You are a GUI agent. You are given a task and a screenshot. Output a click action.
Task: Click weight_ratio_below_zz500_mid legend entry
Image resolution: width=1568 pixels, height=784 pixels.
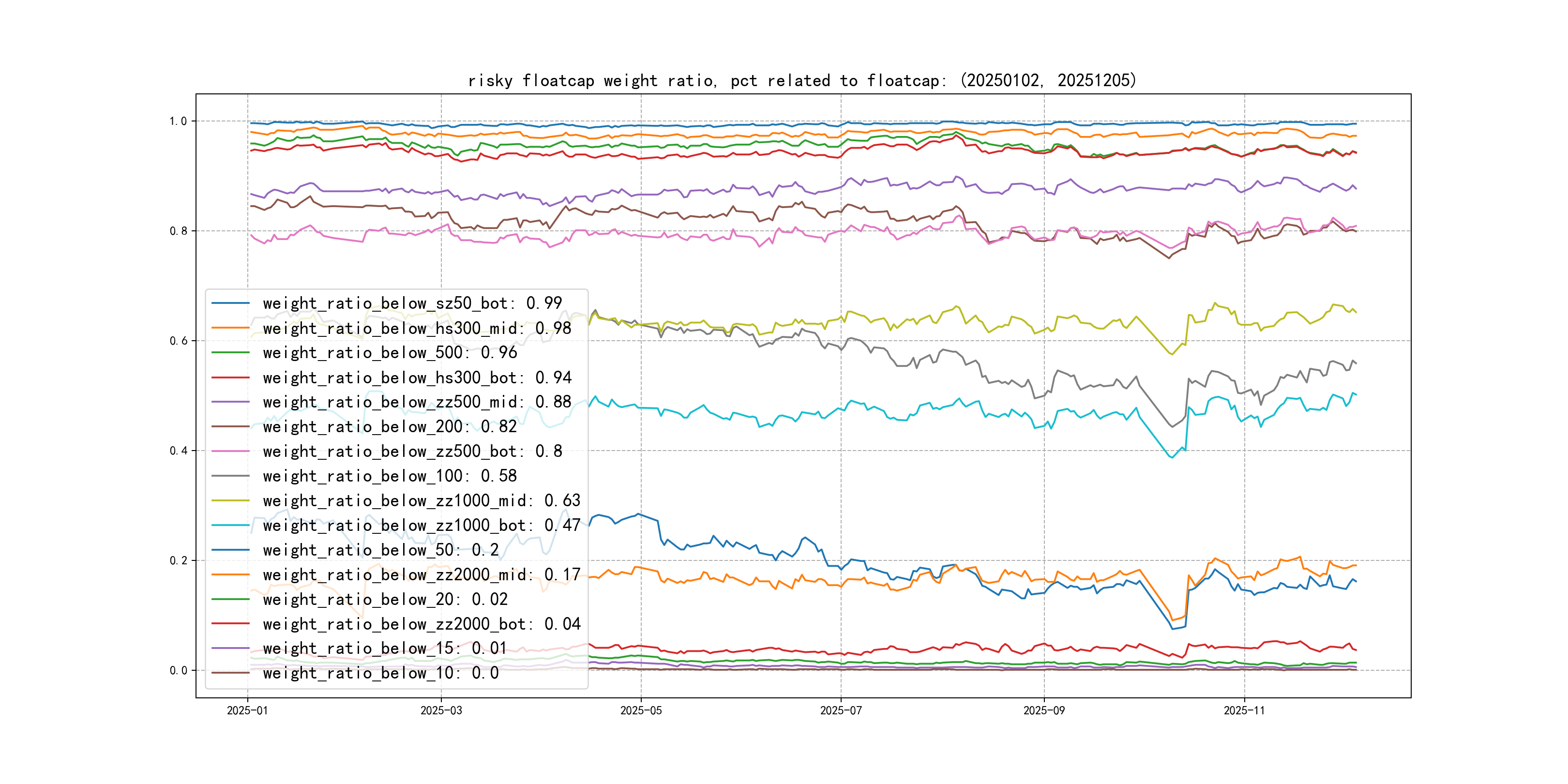(417, 402)
